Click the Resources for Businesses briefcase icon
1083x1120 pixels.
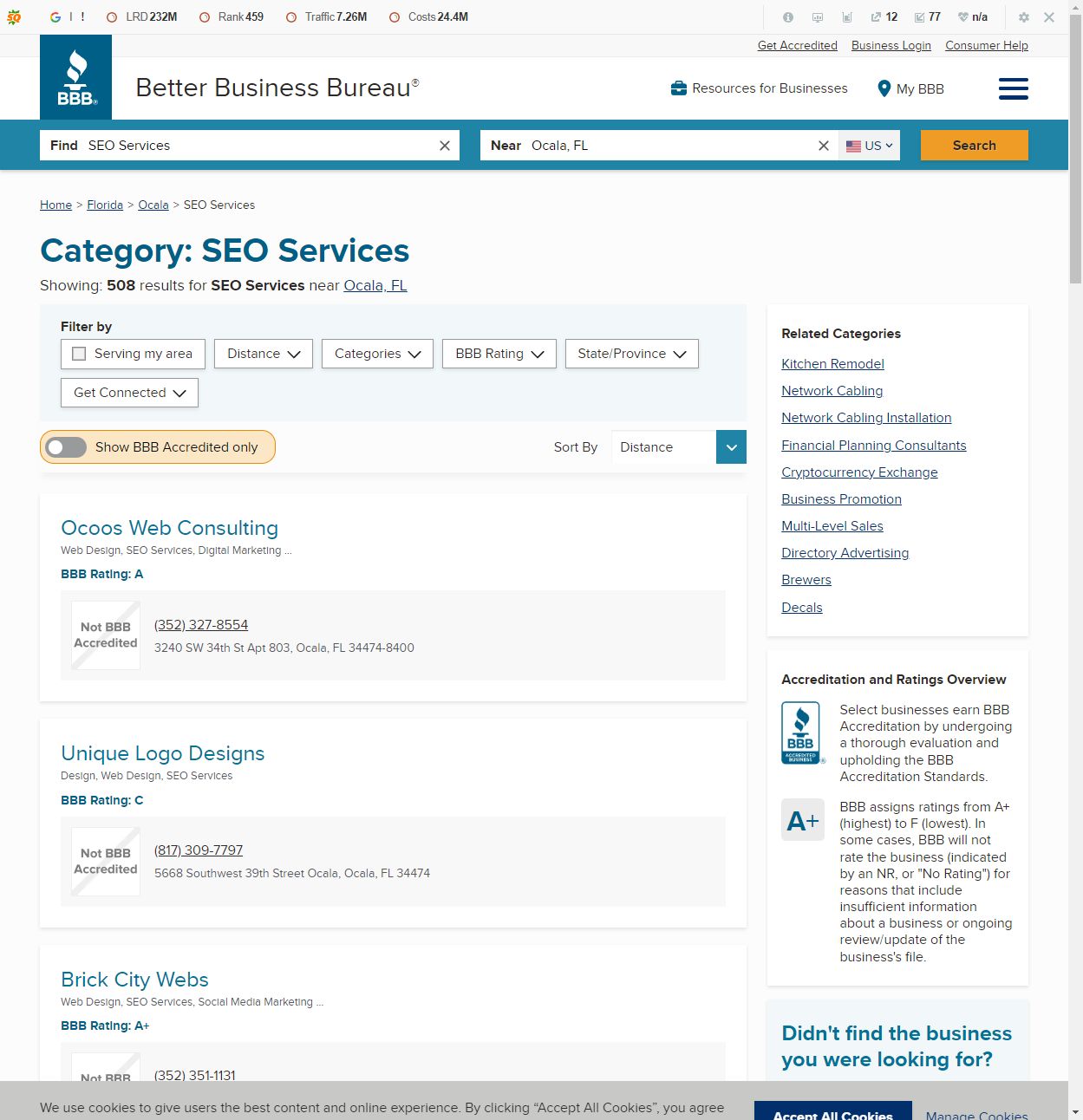point(679,88)
